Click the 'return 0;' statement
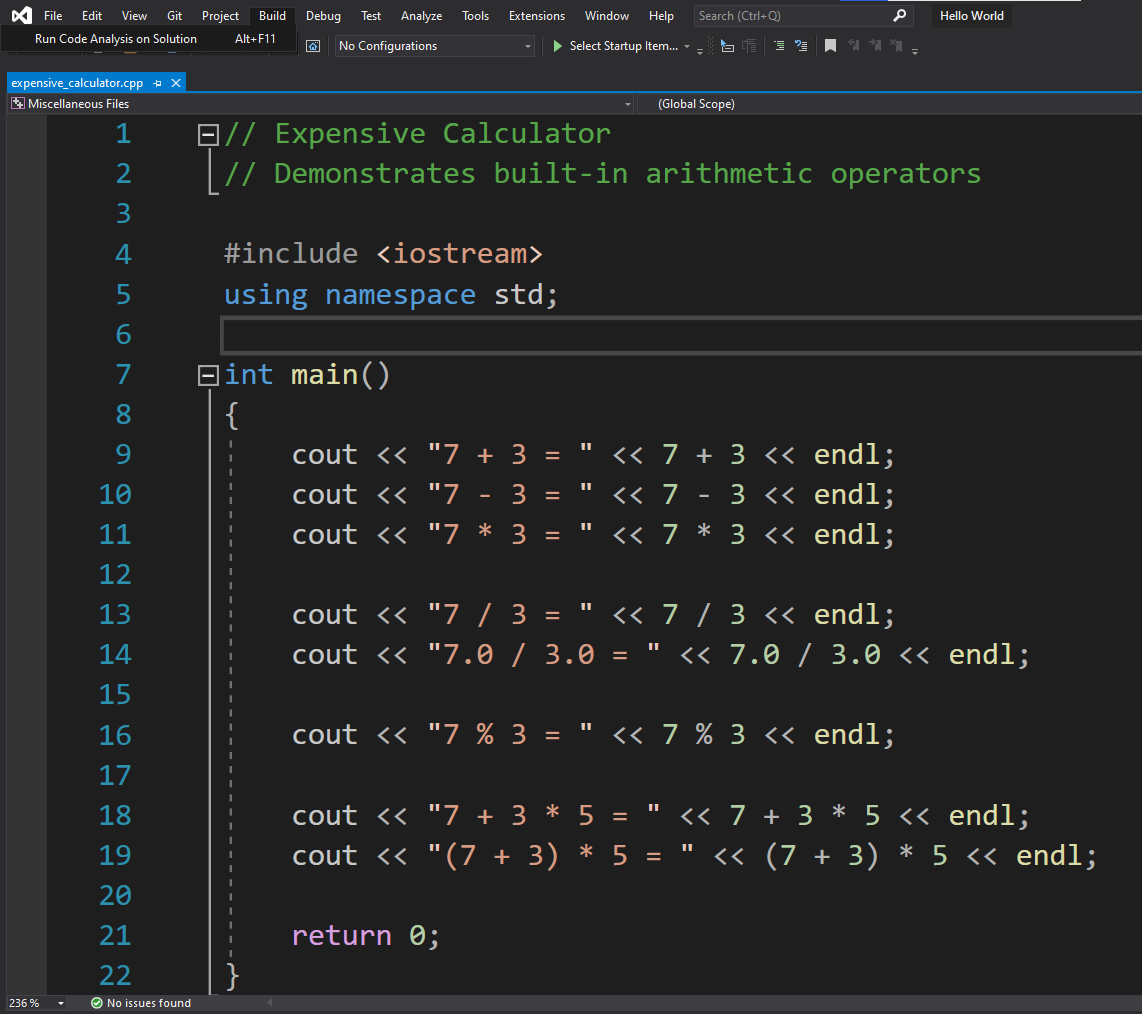Screen dimensions: 1142x1014 (x=366, y=935)
